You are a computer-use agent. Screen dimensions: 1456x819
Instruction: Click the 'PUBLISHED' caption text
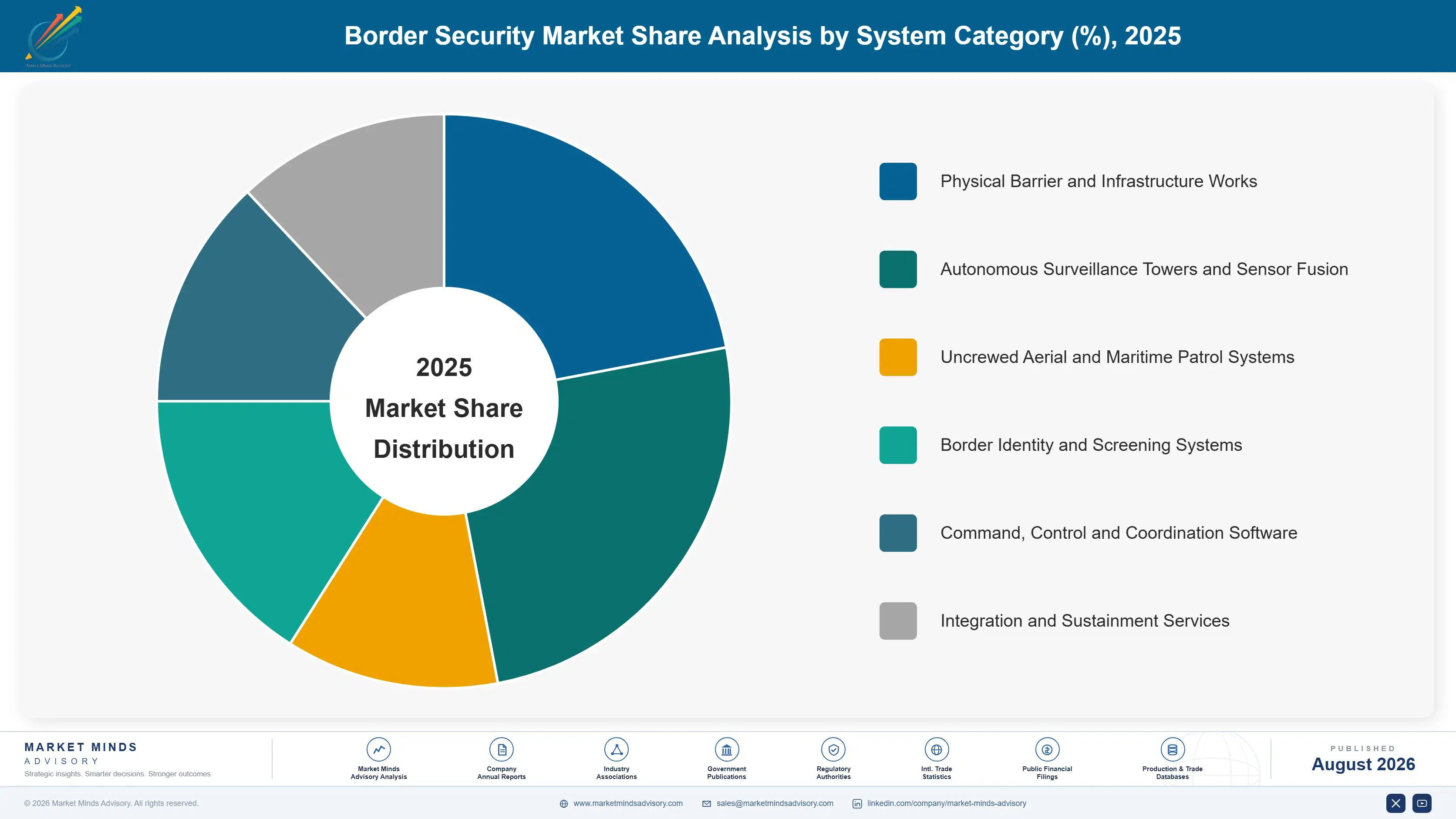click(1363, 749)
